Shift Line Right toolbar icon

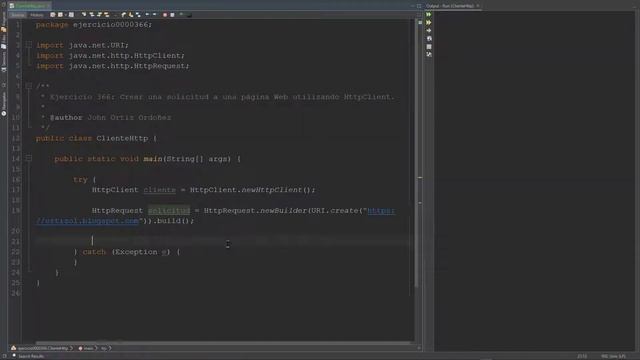click(155, 15)
